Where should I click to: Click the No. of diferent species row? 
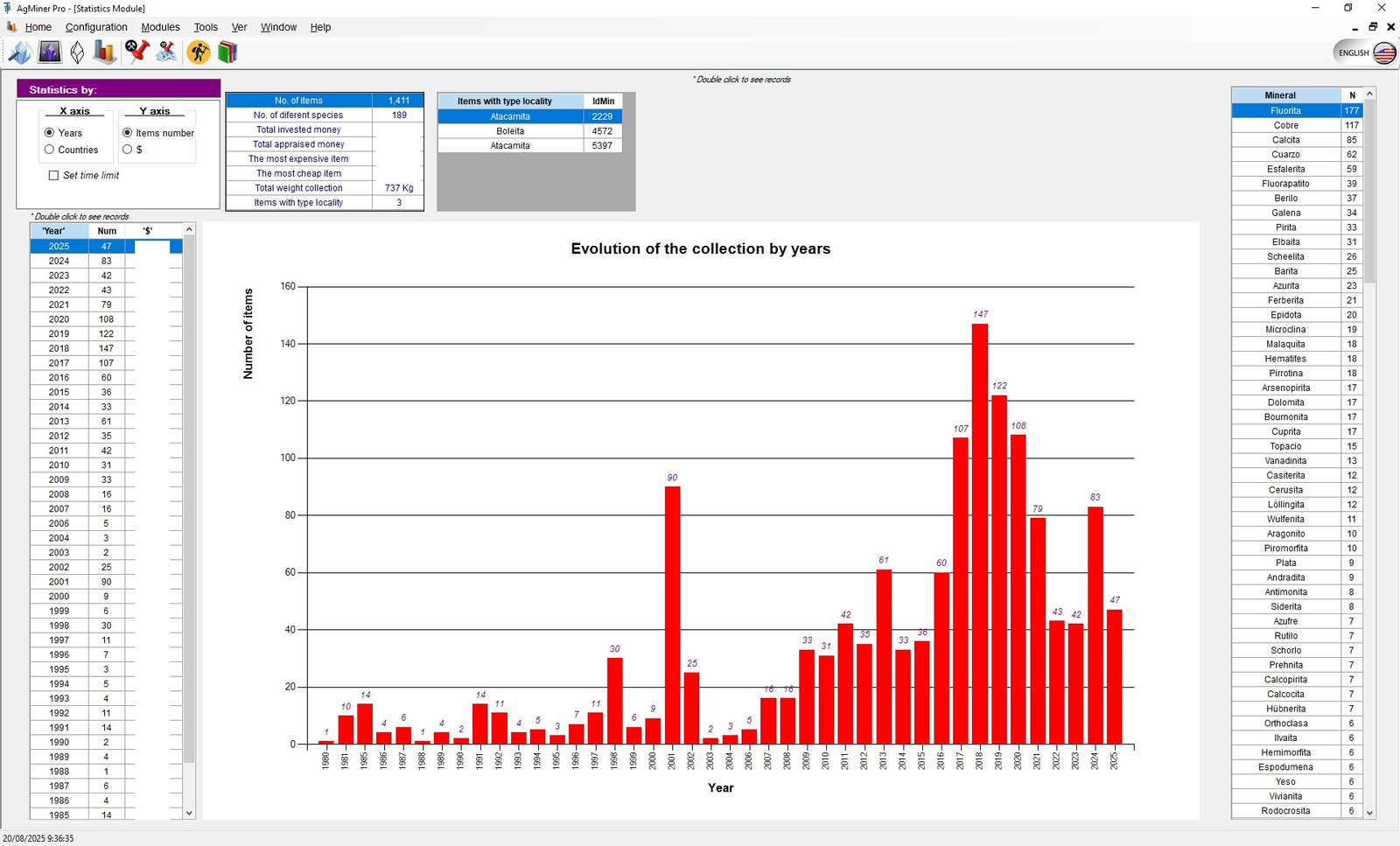pyautogui.click(x=325, y=115)
